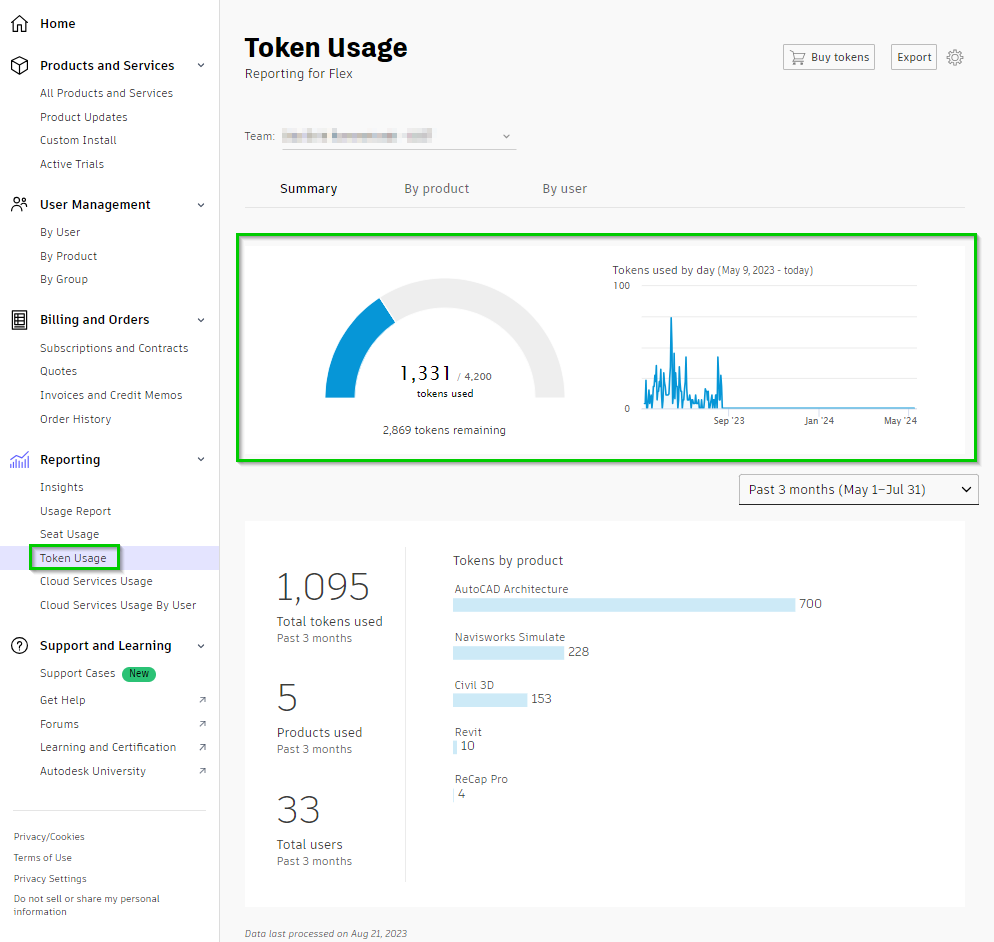Screen dimensions: 994x942
Task: Open the Terms of Use link
Action: (42, 857)
